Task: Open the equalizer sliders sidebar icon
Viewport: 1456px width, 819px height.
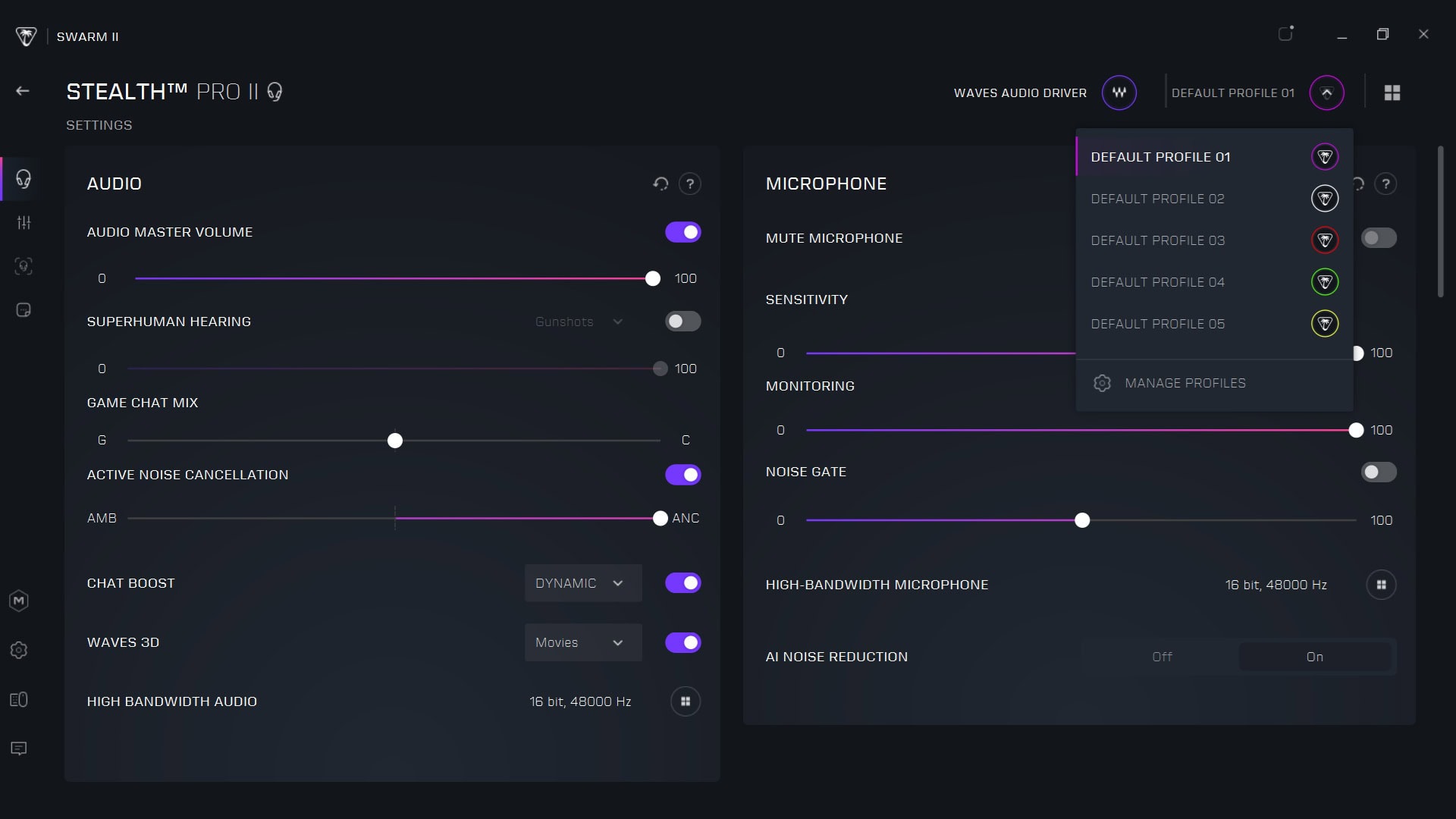Action: point(24,222)
